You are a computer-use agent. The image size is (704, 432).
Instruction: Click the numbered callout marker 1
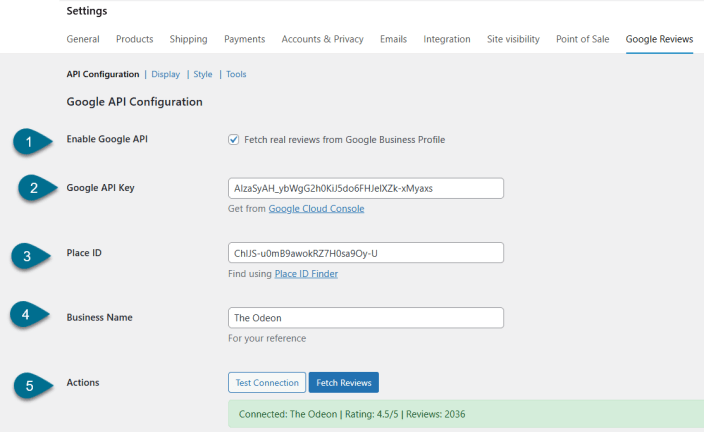click(x=29, y=141)
